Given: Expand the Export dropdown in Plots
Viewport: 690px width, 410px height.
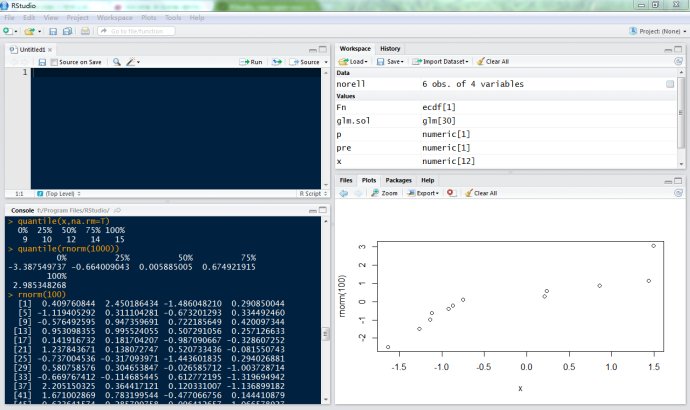Looking at the screenshot, I should tap(426, 192).
